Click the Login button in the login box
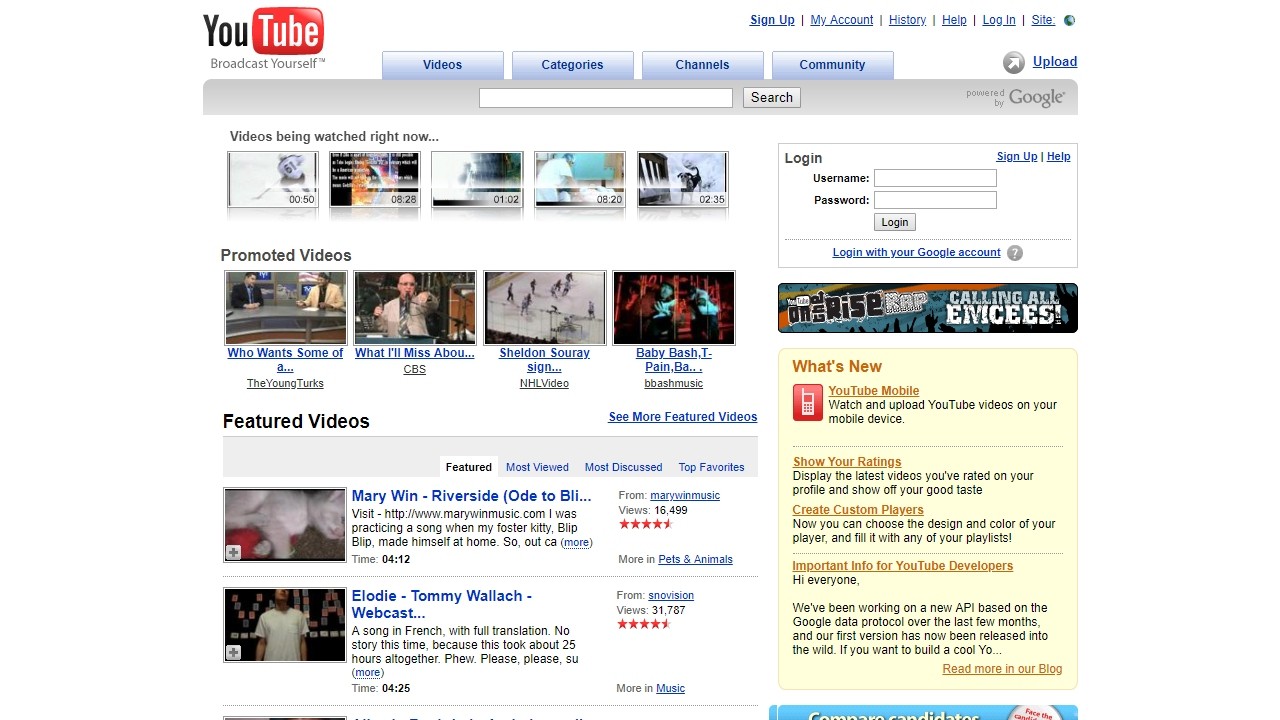 tap(895, 222)
